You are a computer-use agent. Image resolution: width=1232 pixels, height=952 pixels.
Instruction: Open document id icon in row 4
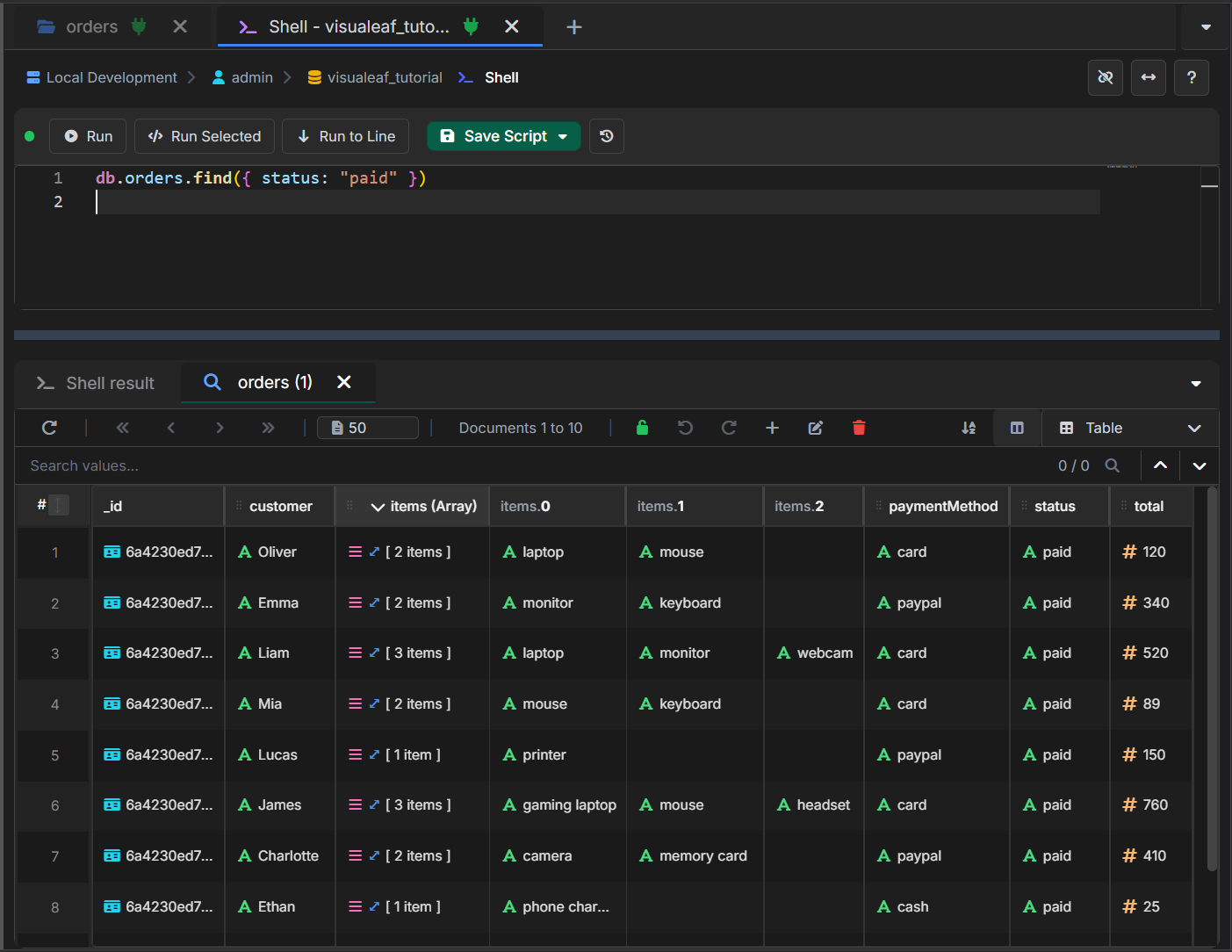pyautogui.click(x=112, y=703)
